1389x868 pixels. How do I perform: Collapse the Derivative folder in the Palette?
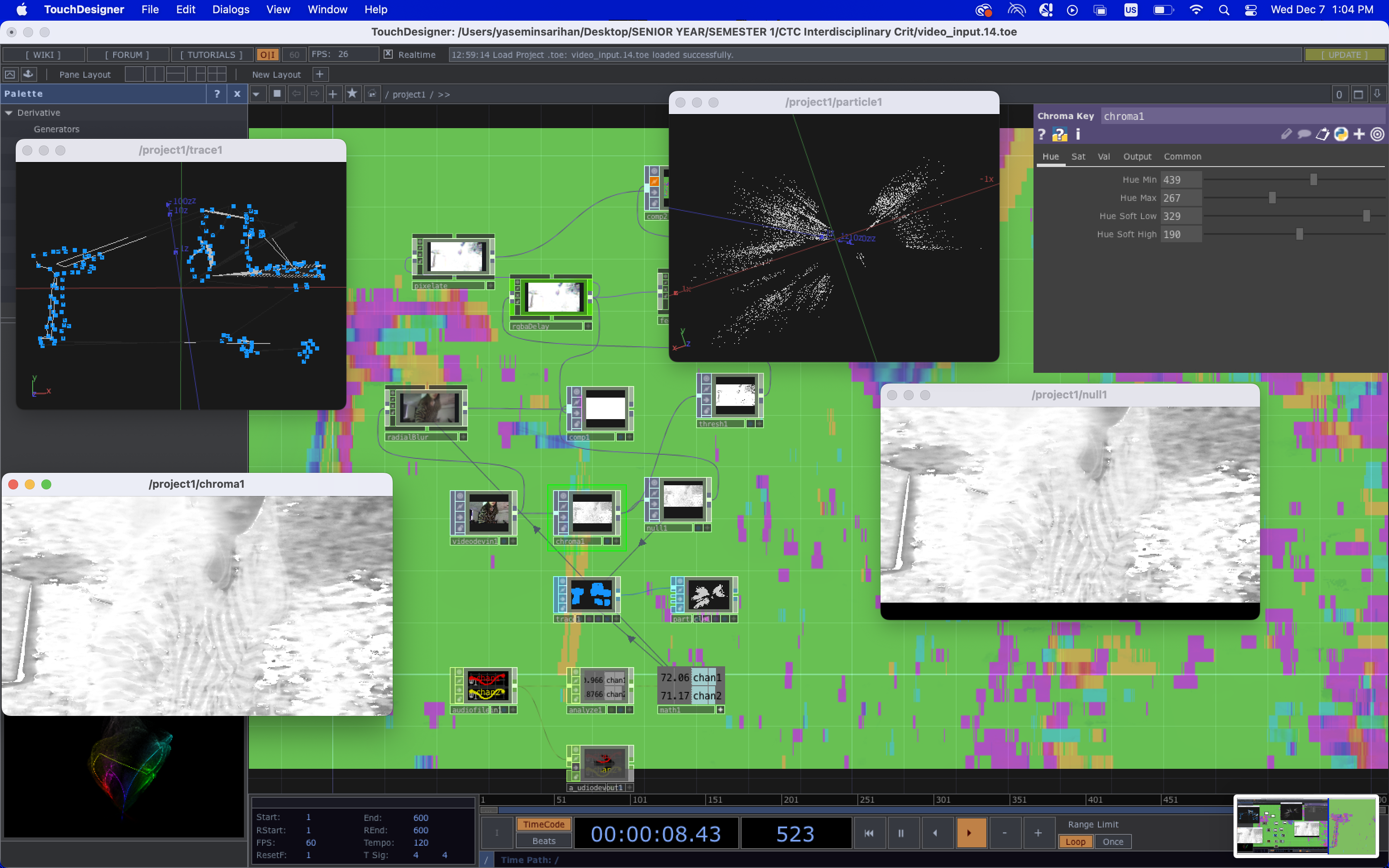(x=9, y=113)
